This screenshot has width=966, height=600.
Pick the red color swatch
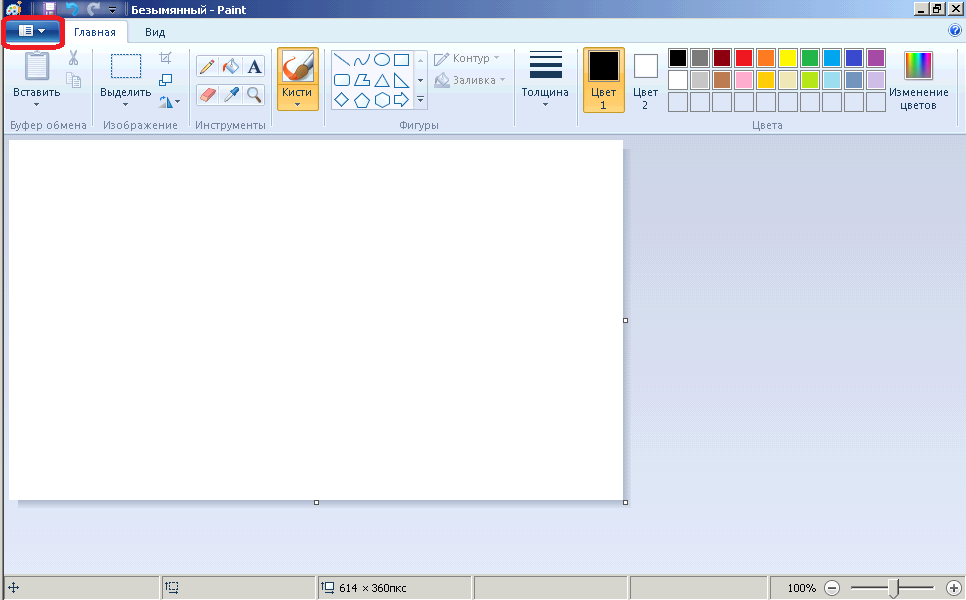pyautogui.click(x=744, y=58)
